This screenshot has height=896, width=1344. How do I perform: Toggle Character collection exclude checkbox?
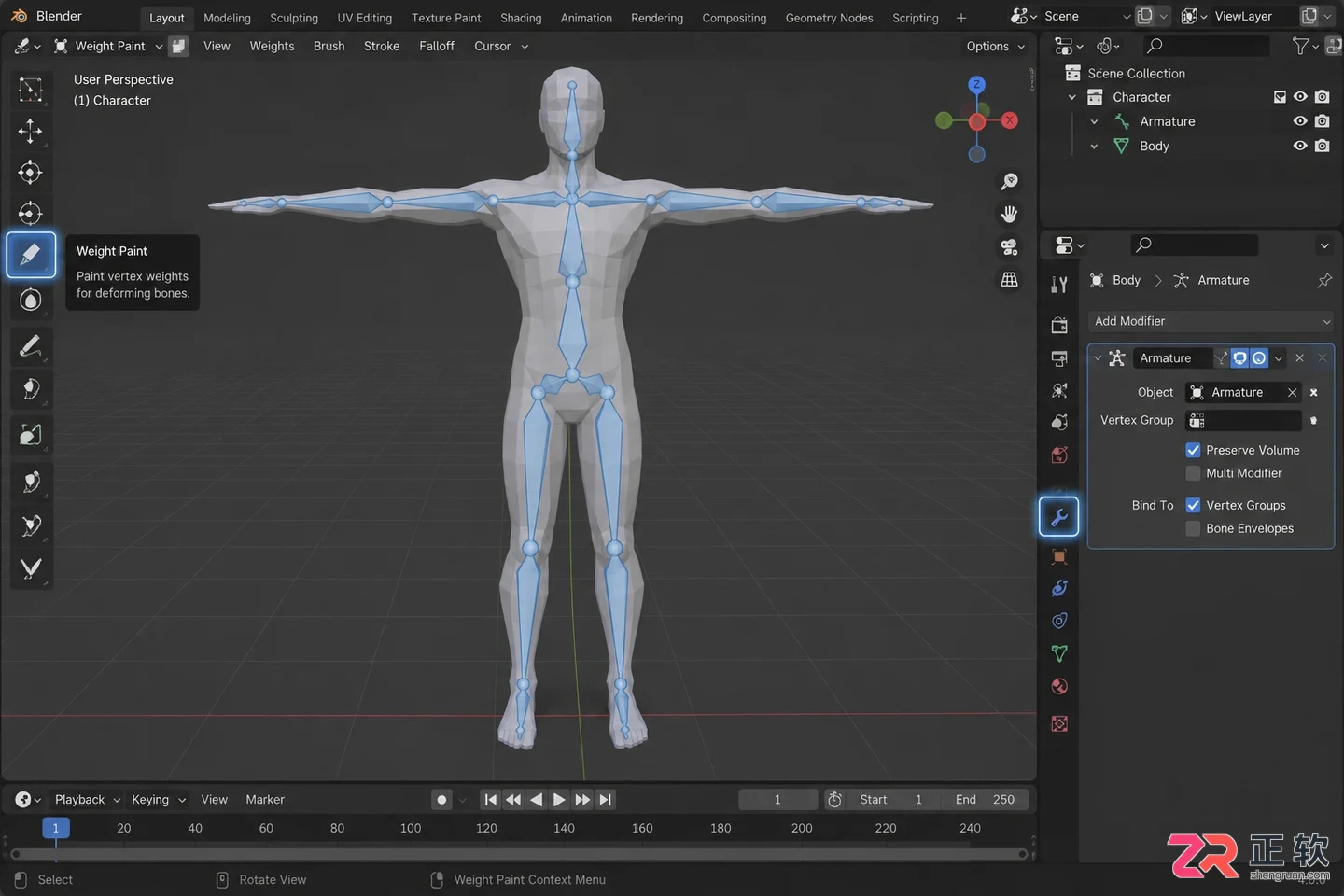(x=1280, y=97)
